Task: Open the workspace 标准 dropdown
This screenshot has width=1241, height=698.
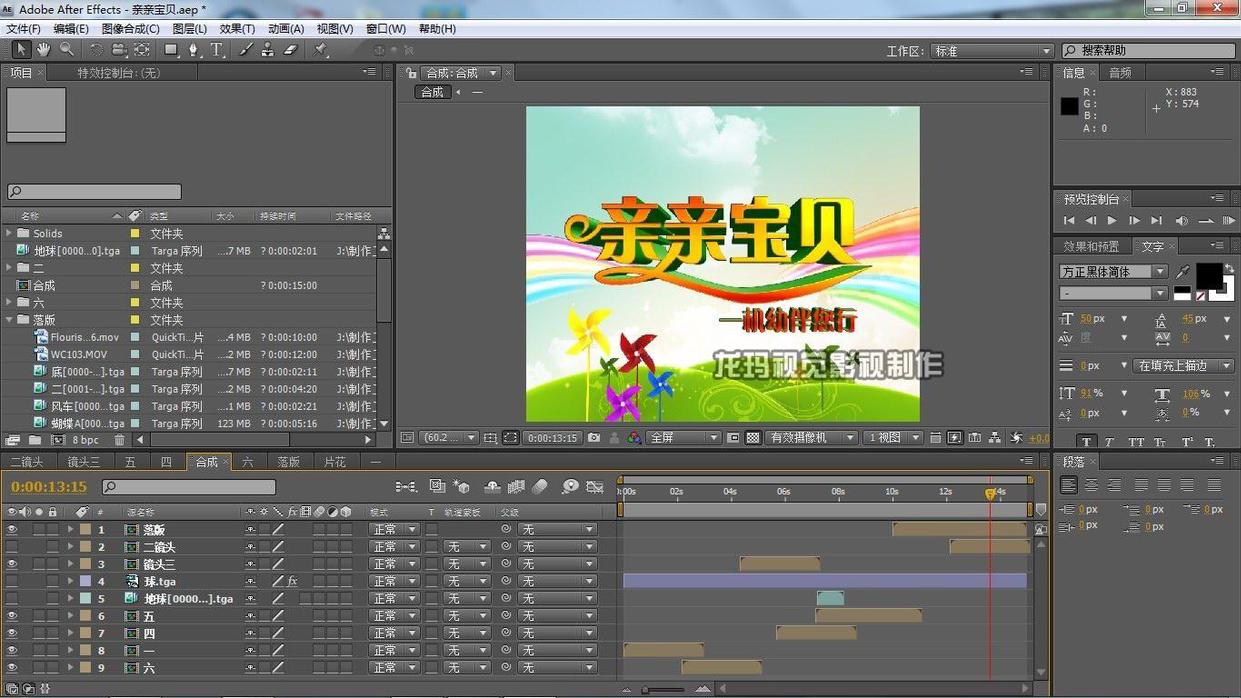Action: [990, 51]
